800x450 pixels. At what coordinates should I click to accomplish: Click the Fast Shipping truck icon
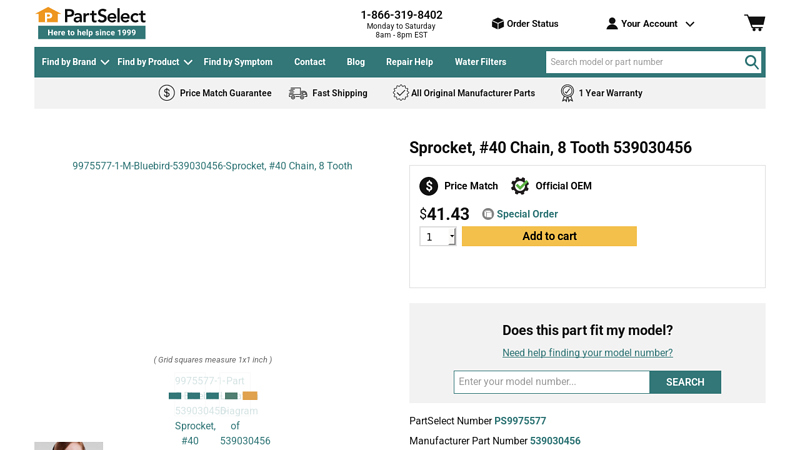298,93
